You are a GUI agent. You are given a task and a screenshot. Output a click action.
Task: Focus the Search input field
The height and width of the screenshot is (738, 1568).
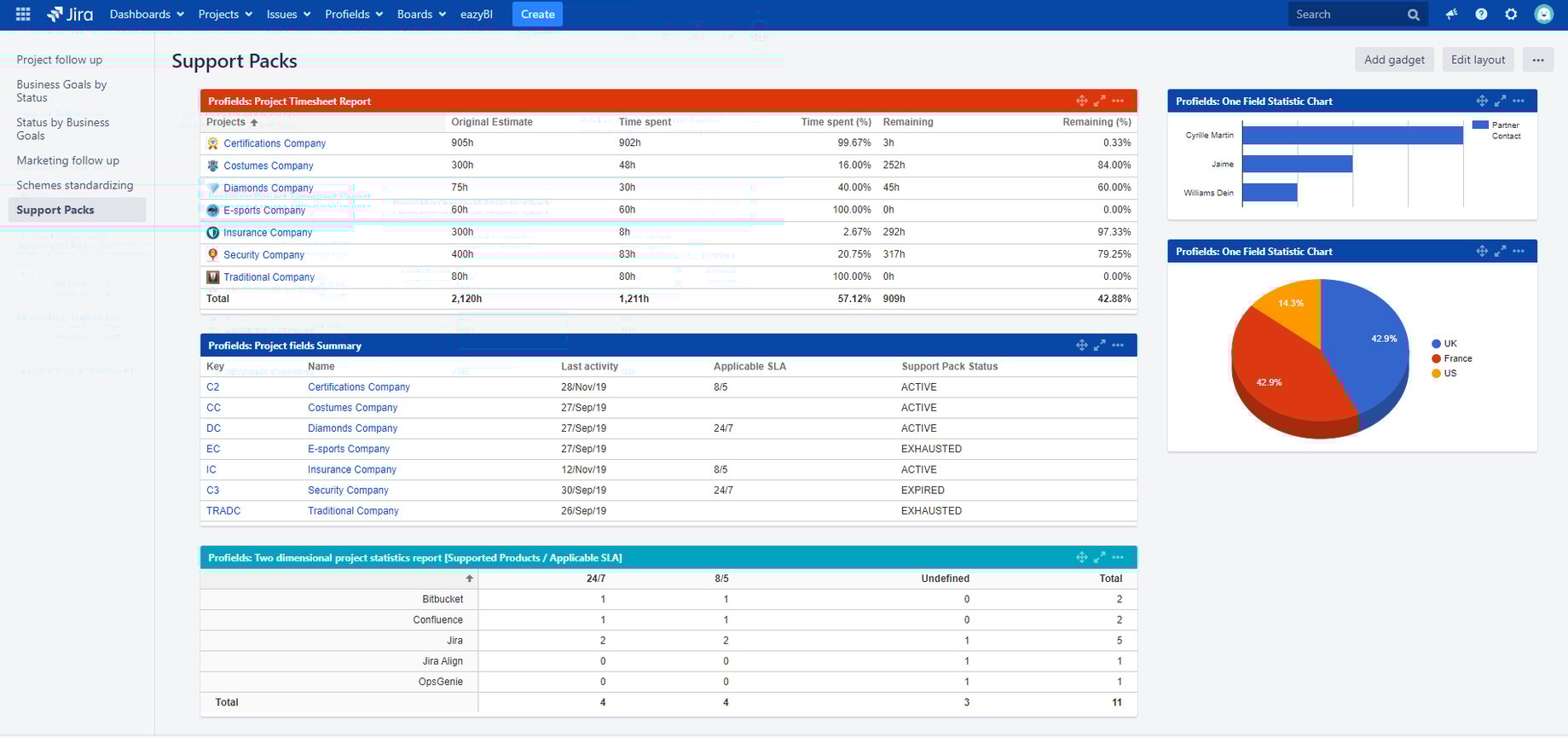click(1347, 15)
